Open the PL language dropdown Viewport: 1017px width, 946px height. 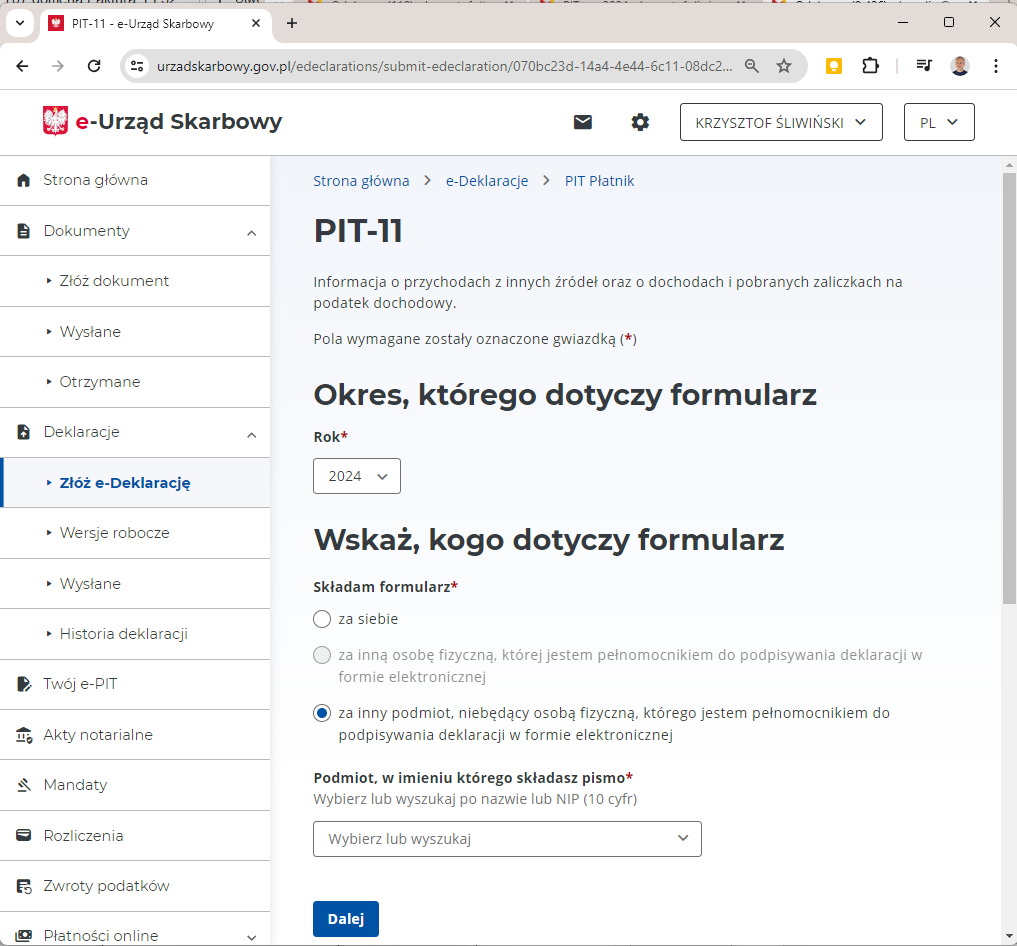pyautogui.click(x=938, y=122)
